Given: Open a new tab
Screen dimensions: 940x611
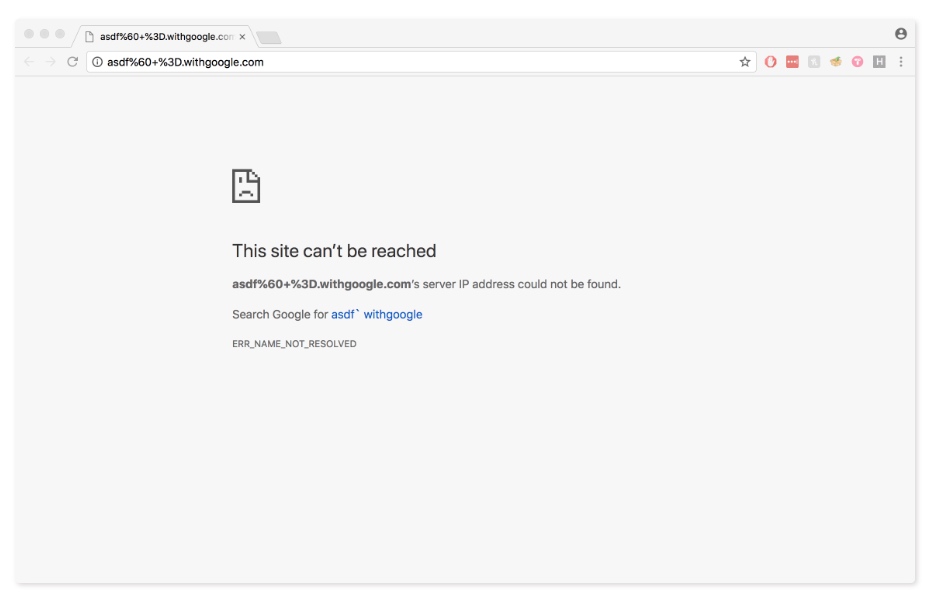Looking at the screenshot, I should pyautogui.click(x=269, y=38).
